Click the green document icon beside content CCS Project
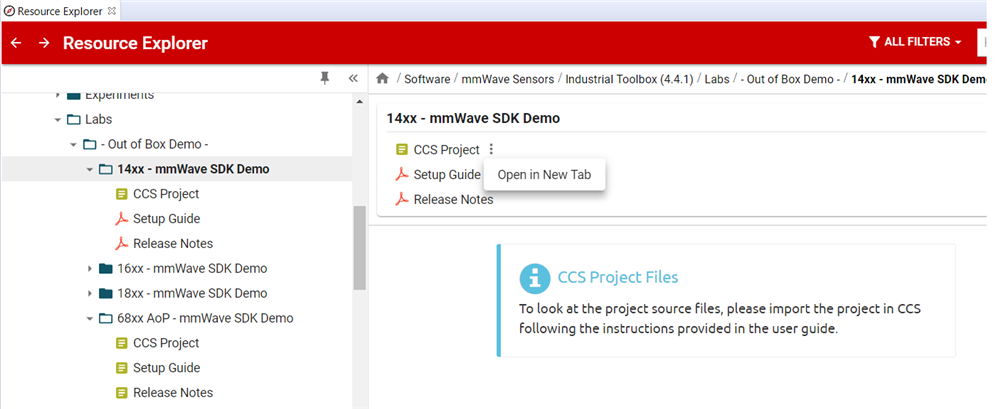The height and width of the screenshot is (409, 1000). click(402, 150)
